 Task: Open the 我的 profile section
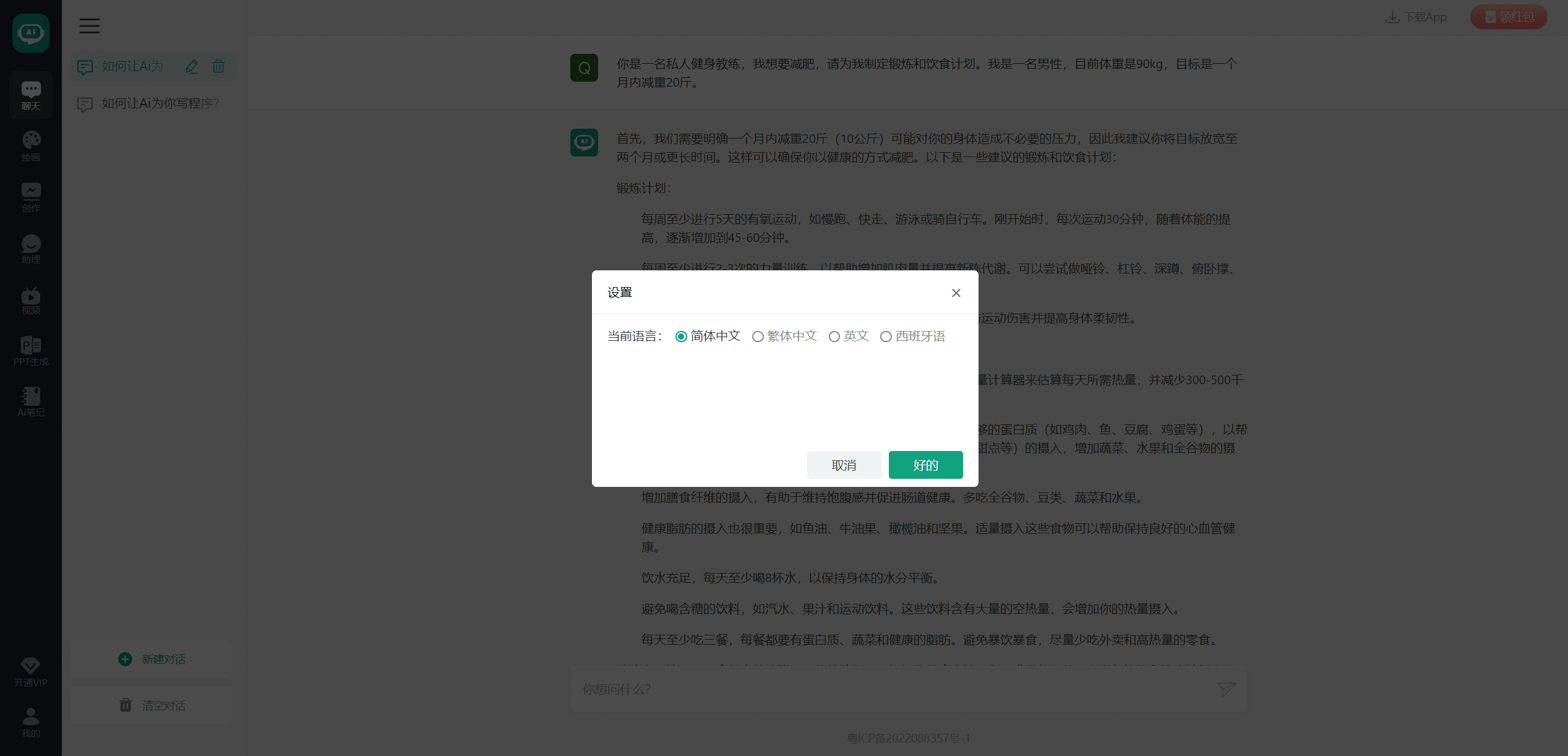tap(30, 723)
